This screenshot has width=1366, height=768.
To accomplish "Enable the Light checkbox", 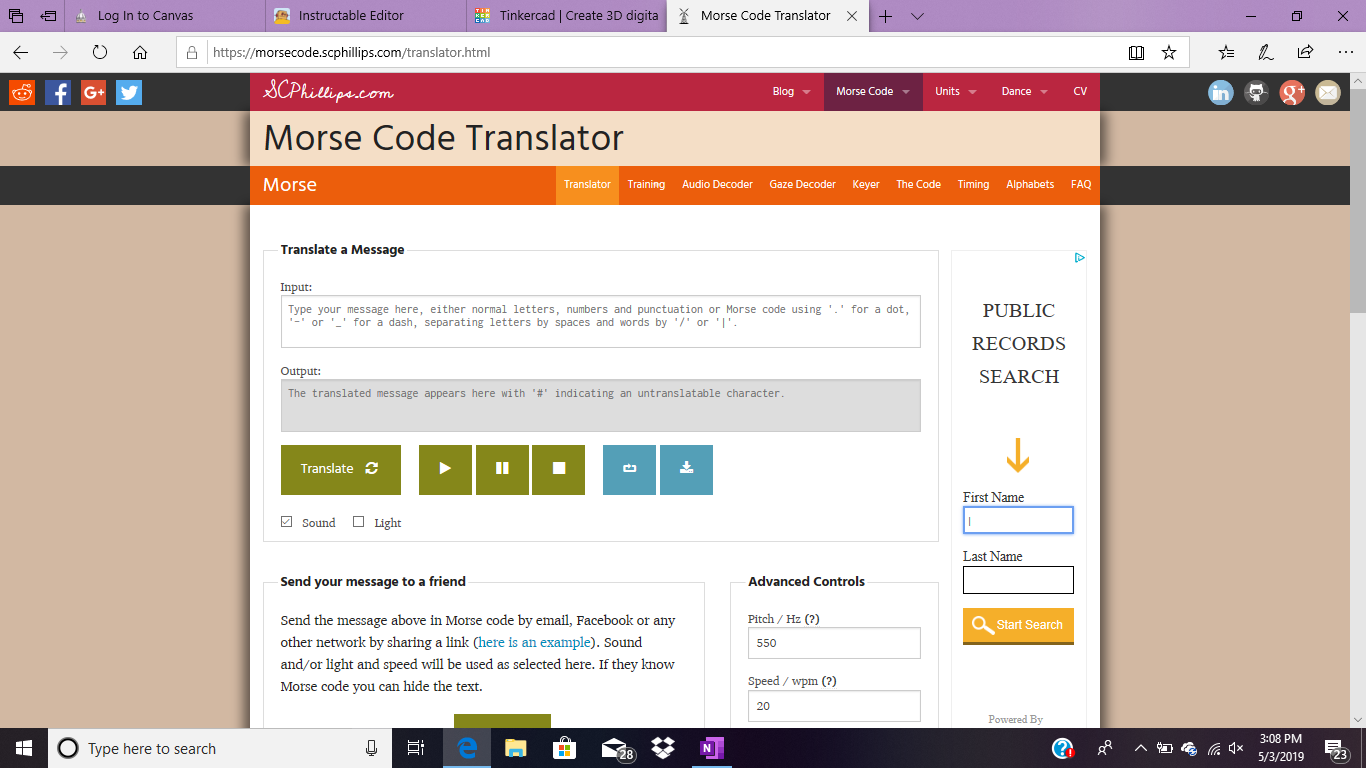I will [358, 521].
